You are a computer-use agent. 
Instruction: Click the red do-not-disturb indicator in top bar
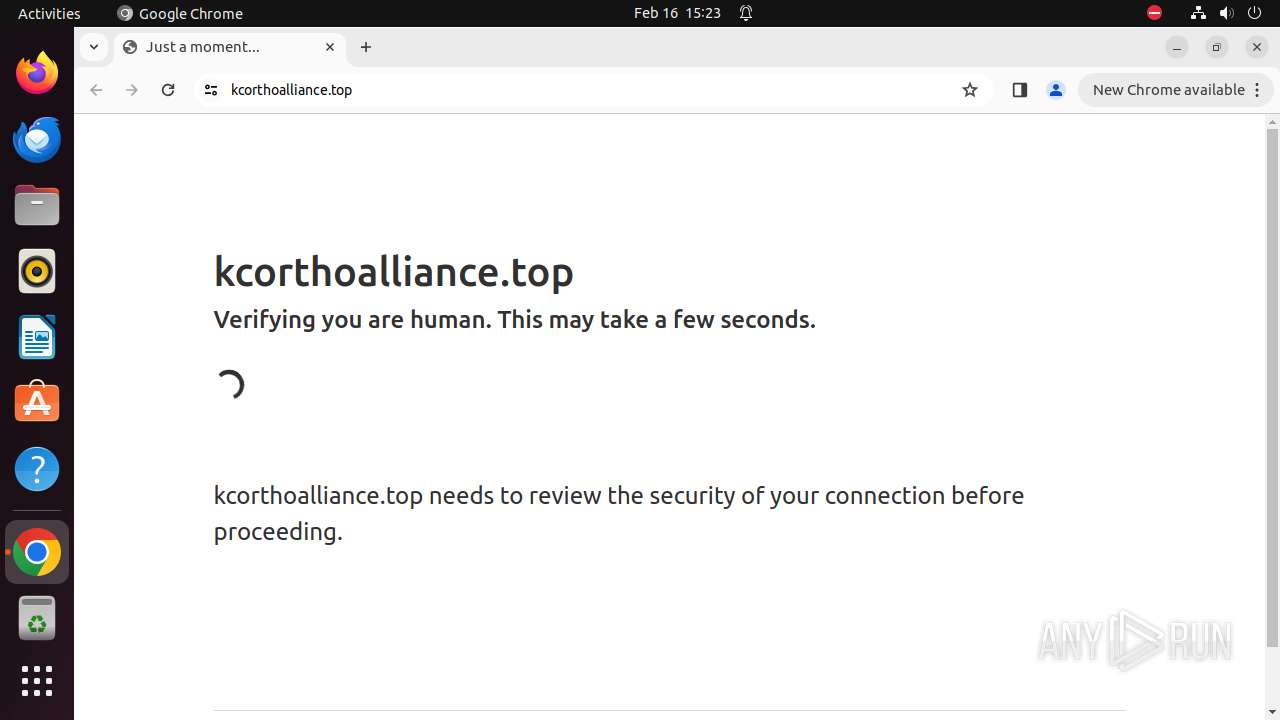(x=1154, y=13)
